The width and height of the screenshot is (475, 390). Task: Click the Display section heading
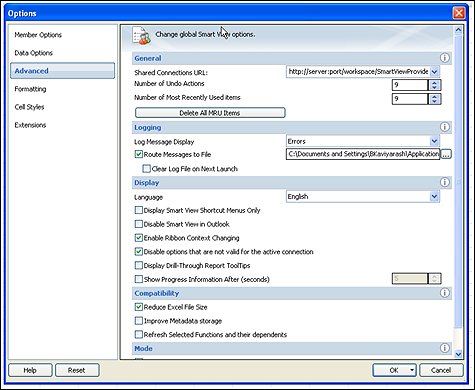pyautogui.click(x=147, y=183)
